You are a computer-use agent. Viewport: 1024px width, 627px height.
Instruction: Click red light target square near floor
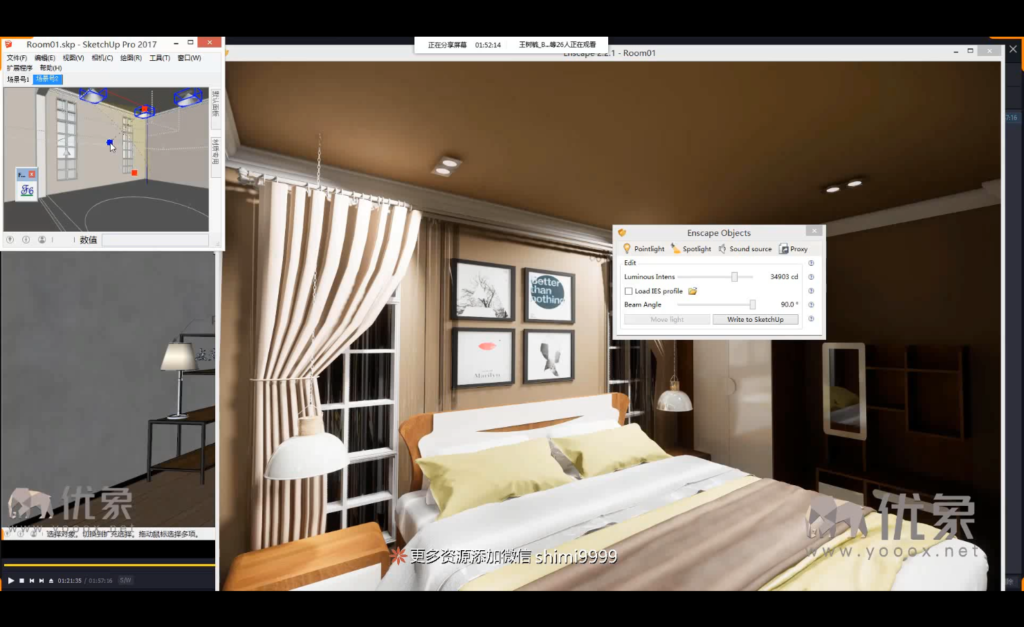point(134,172)
